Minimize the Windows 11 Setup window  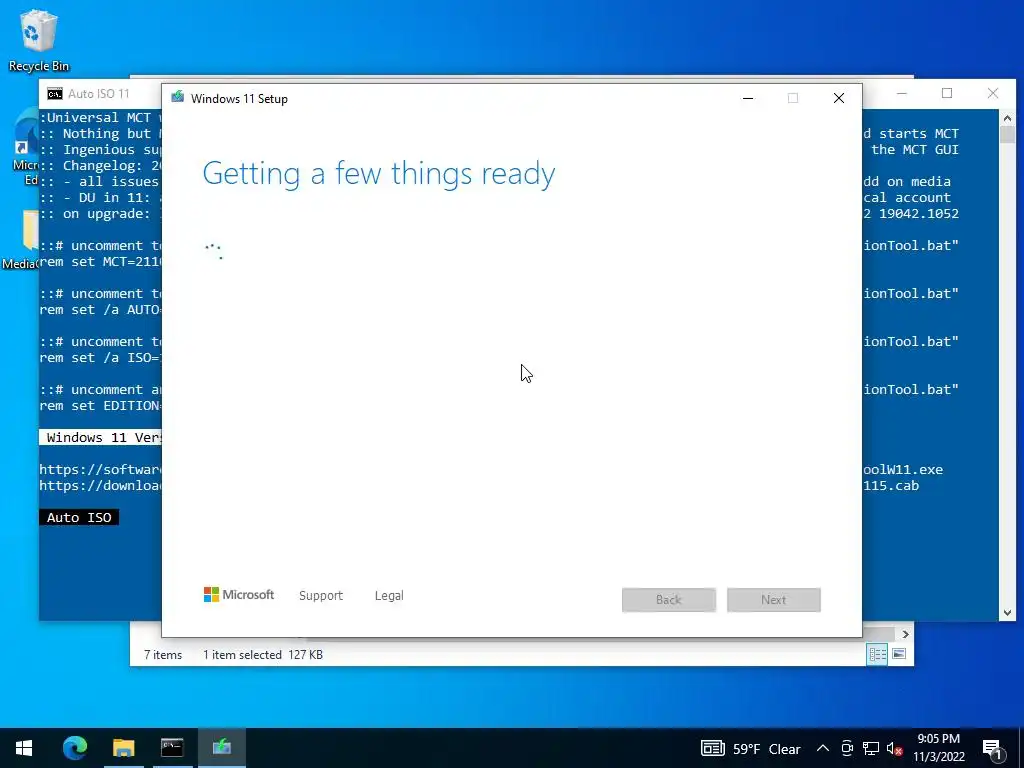click(x=748, y=98)
